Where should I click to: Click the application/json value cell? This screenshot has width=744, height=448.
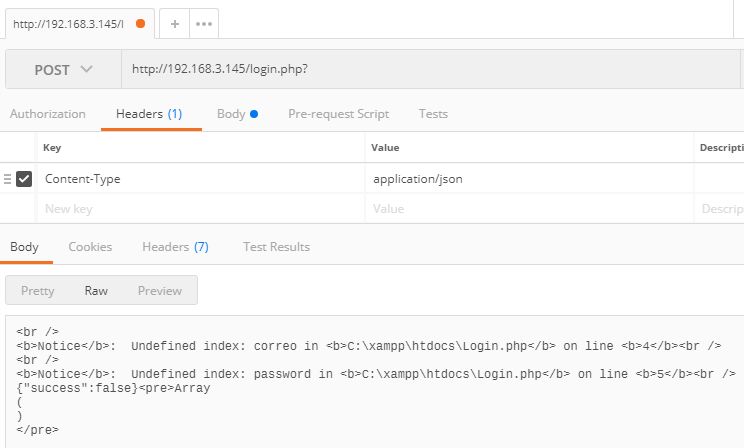529,179
